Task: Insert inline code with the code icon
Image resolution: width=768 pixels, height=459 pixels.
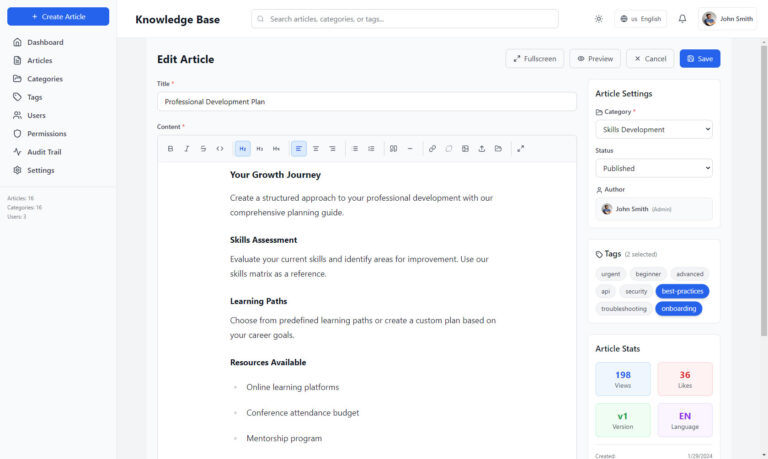Action: [220, 149]
